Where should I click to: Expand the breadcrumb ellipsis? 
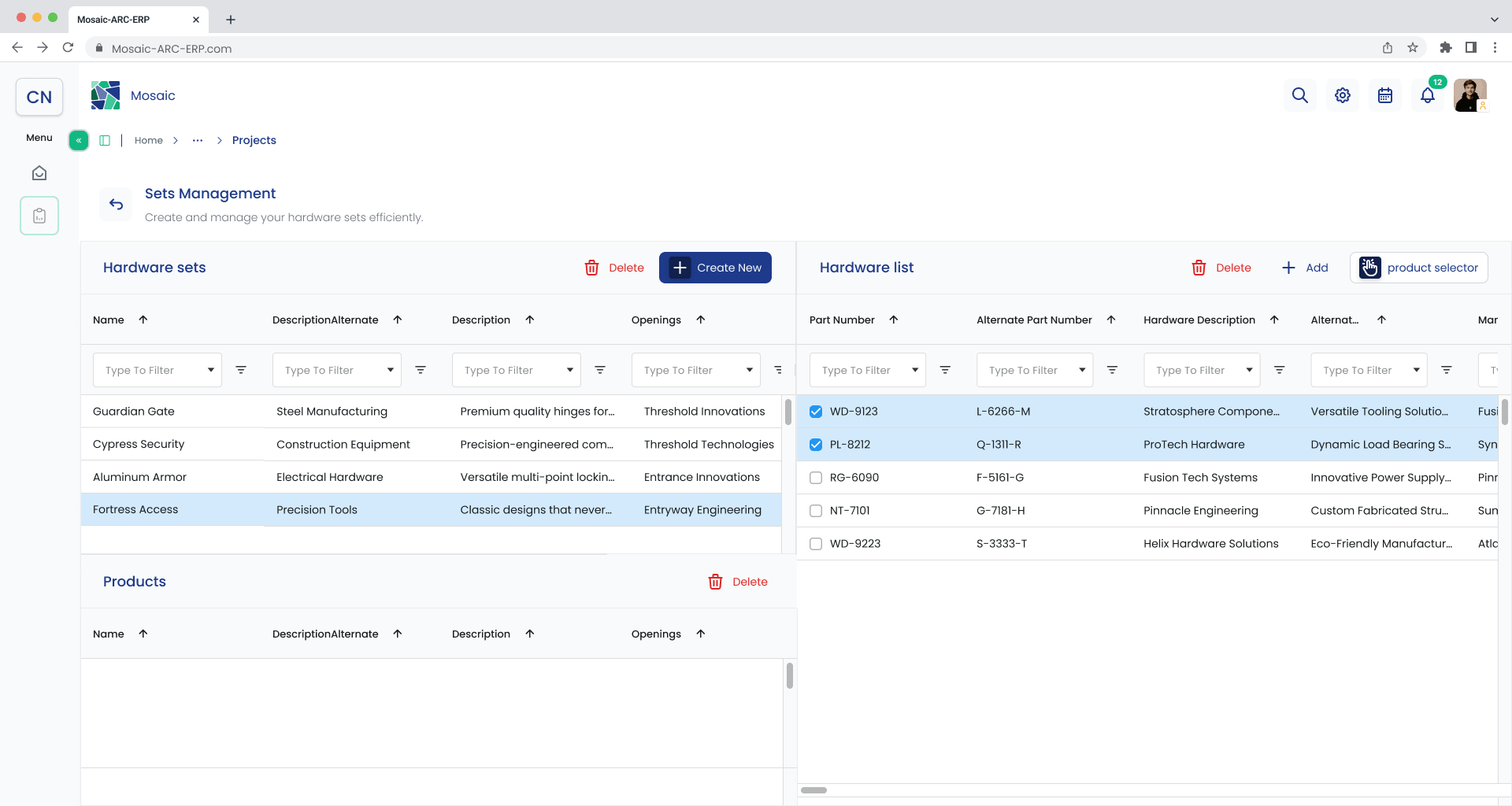pyautogui.click(x=198, y=140)
